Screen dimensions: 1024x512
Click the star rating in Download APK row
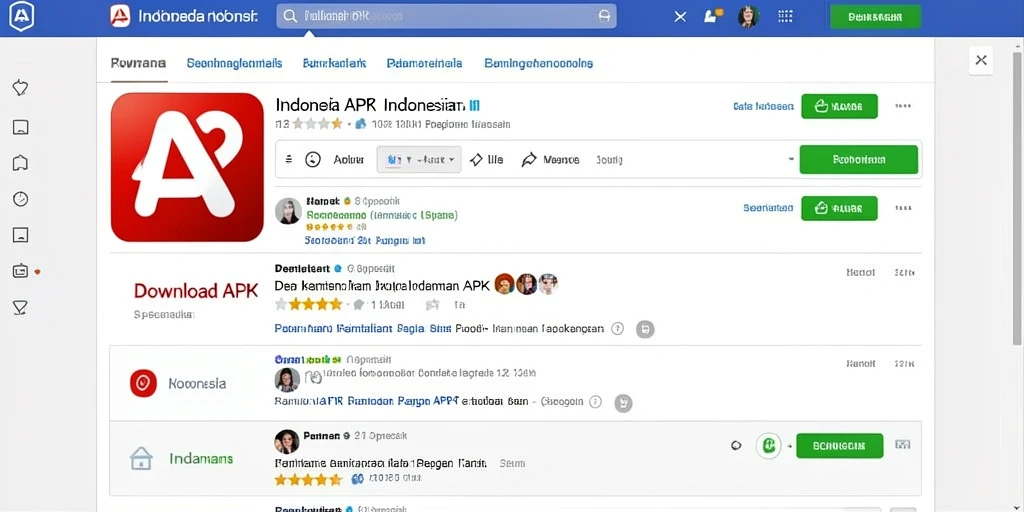309,304
